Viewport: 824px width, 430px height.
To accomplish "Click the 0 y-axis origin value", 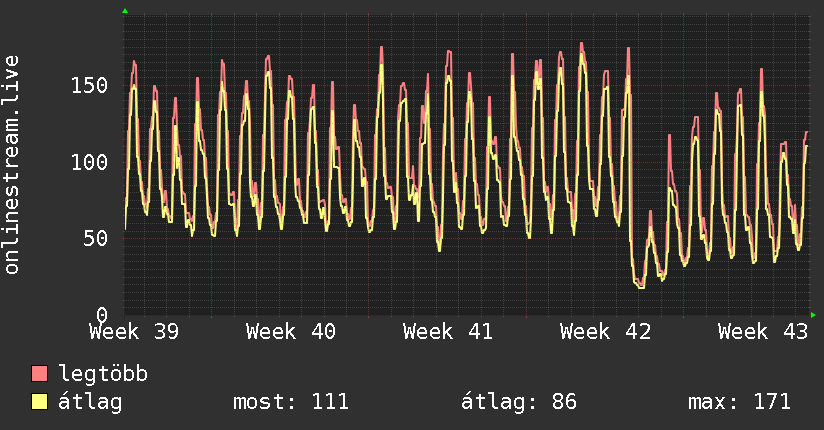I will 102,315.
